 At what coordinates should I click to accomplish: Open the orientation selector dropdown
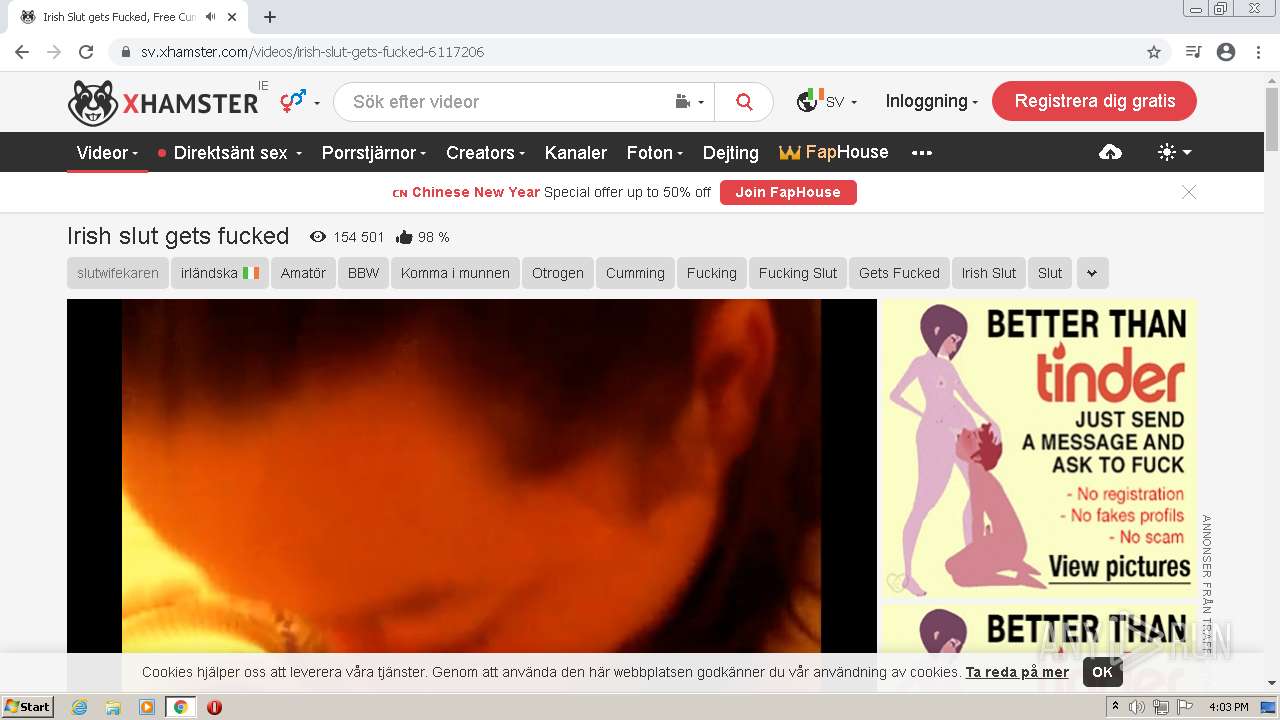tap(300, 101)
